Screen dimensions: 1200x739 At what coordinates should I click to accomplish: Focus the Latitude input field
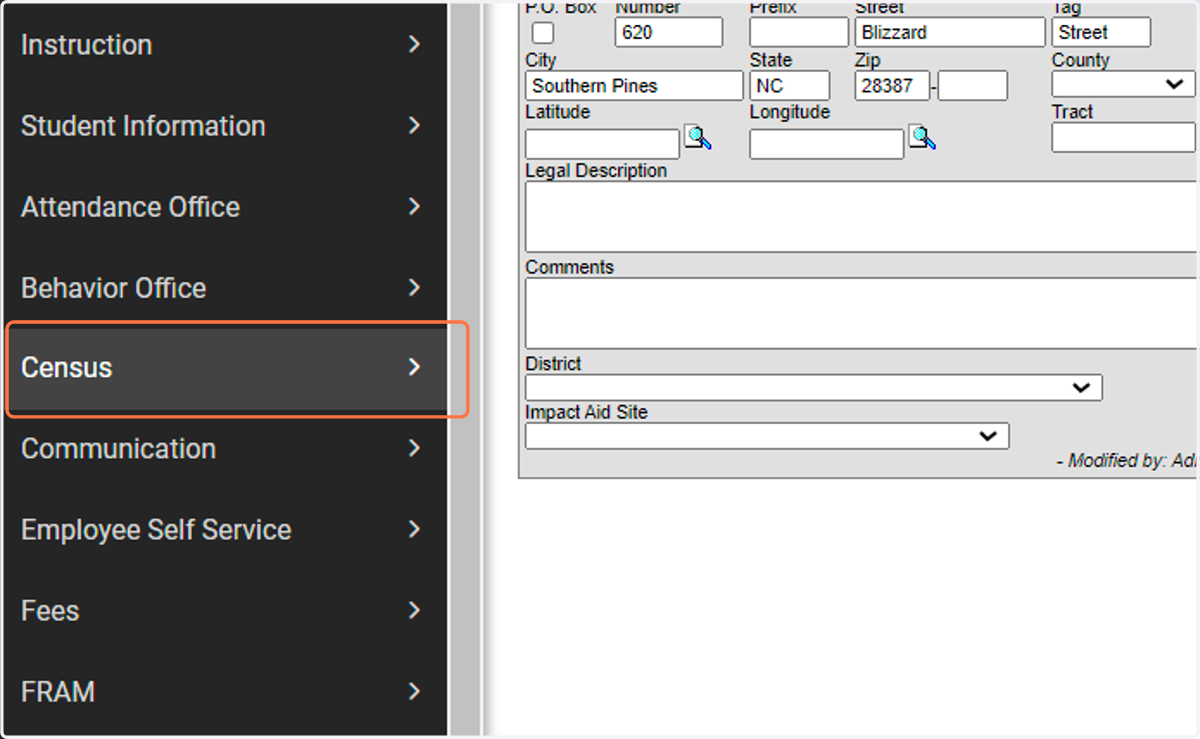tap(602, 144)
